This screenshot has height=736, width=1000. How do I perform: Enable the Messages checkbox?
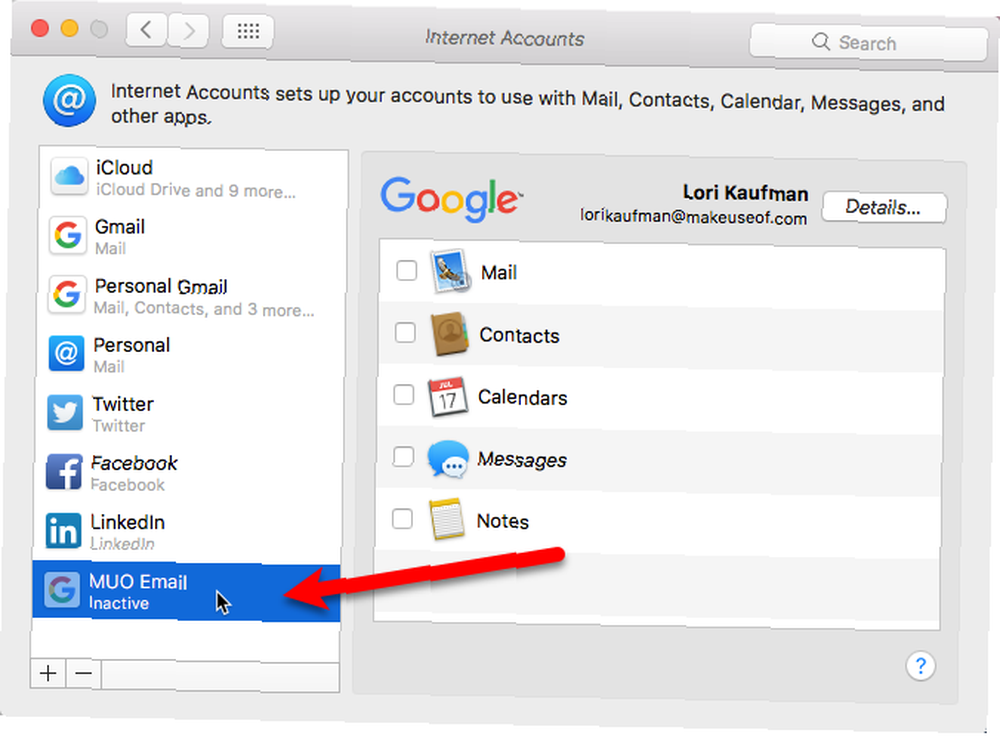tap(403, 457)
